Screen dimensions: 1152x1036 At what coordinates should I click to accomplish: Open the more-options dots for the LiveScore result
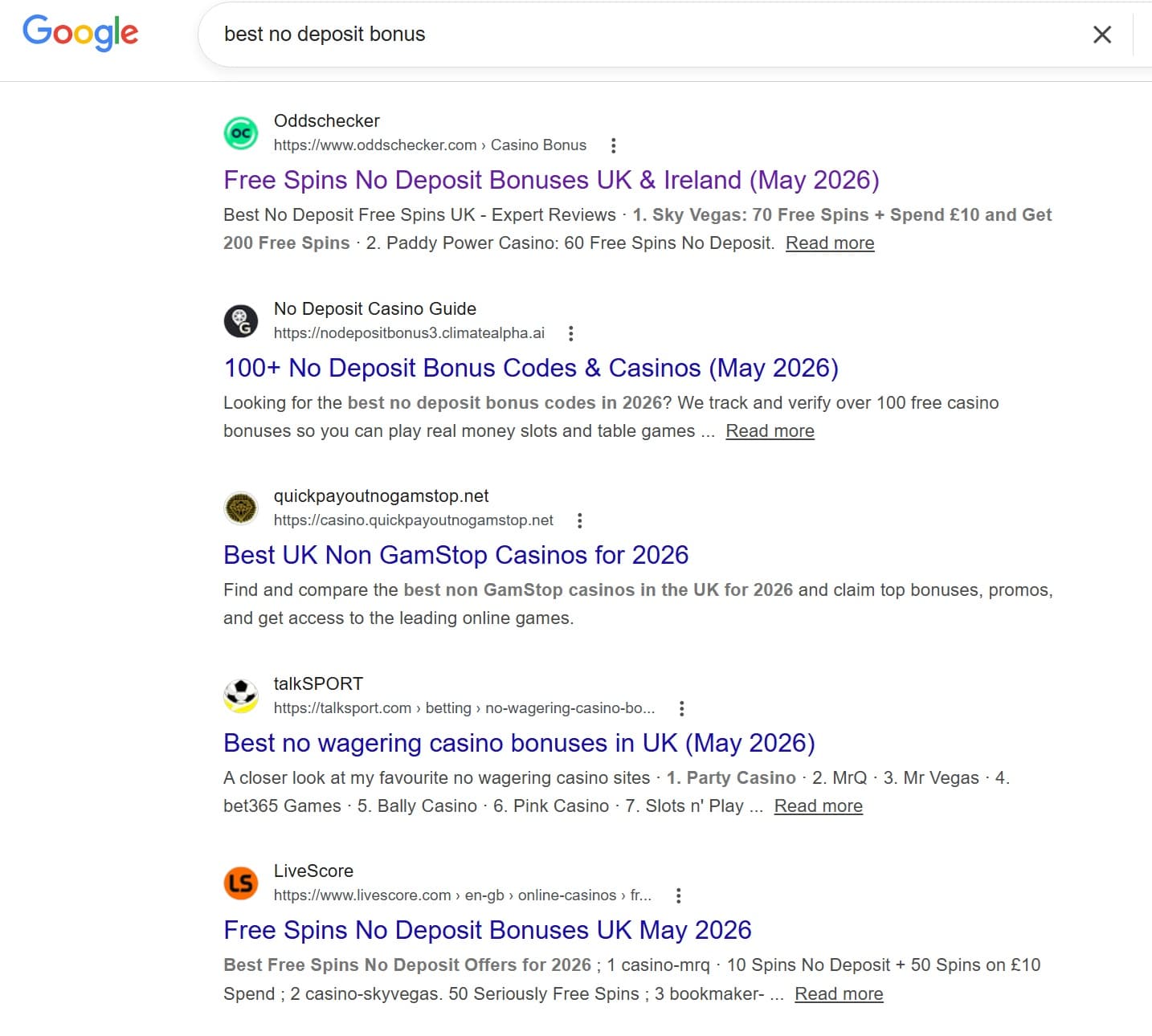pyautogui.click(x=679, y=895)
